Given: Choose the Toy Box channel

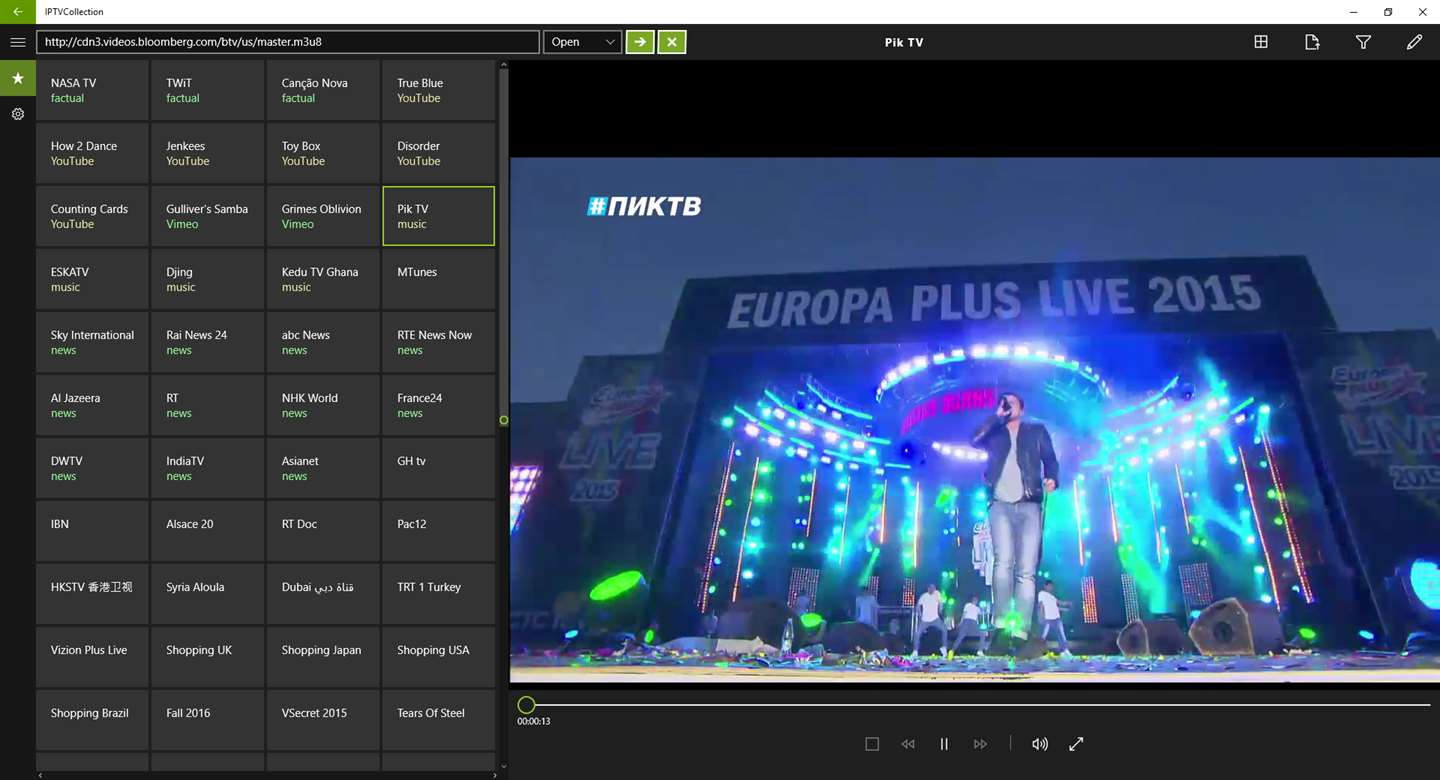Looking at the screenshot, I should click(323, 153).
